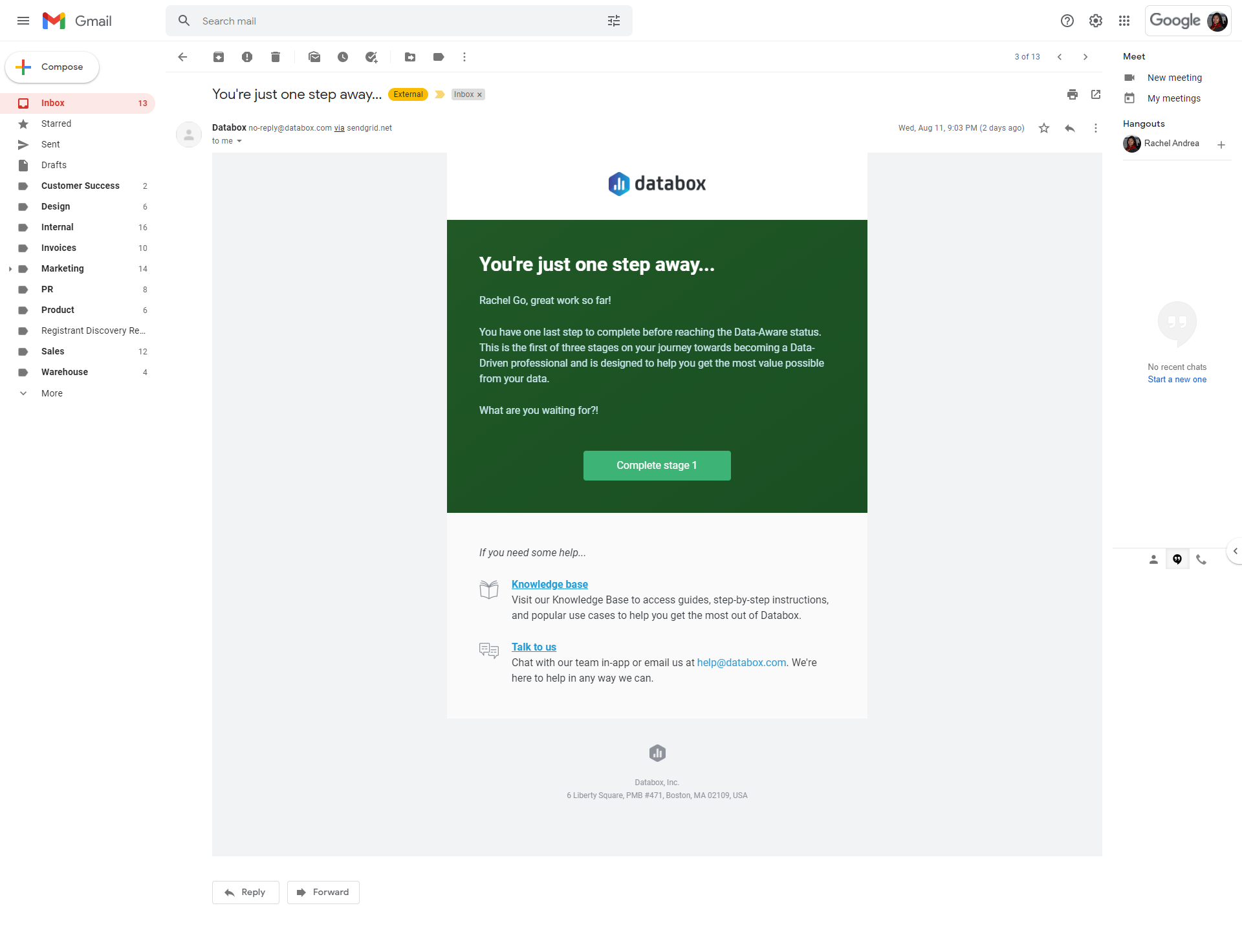Start a New meeting
The width and height of the screenshot is (1242, 952).
coord(1175,78)
